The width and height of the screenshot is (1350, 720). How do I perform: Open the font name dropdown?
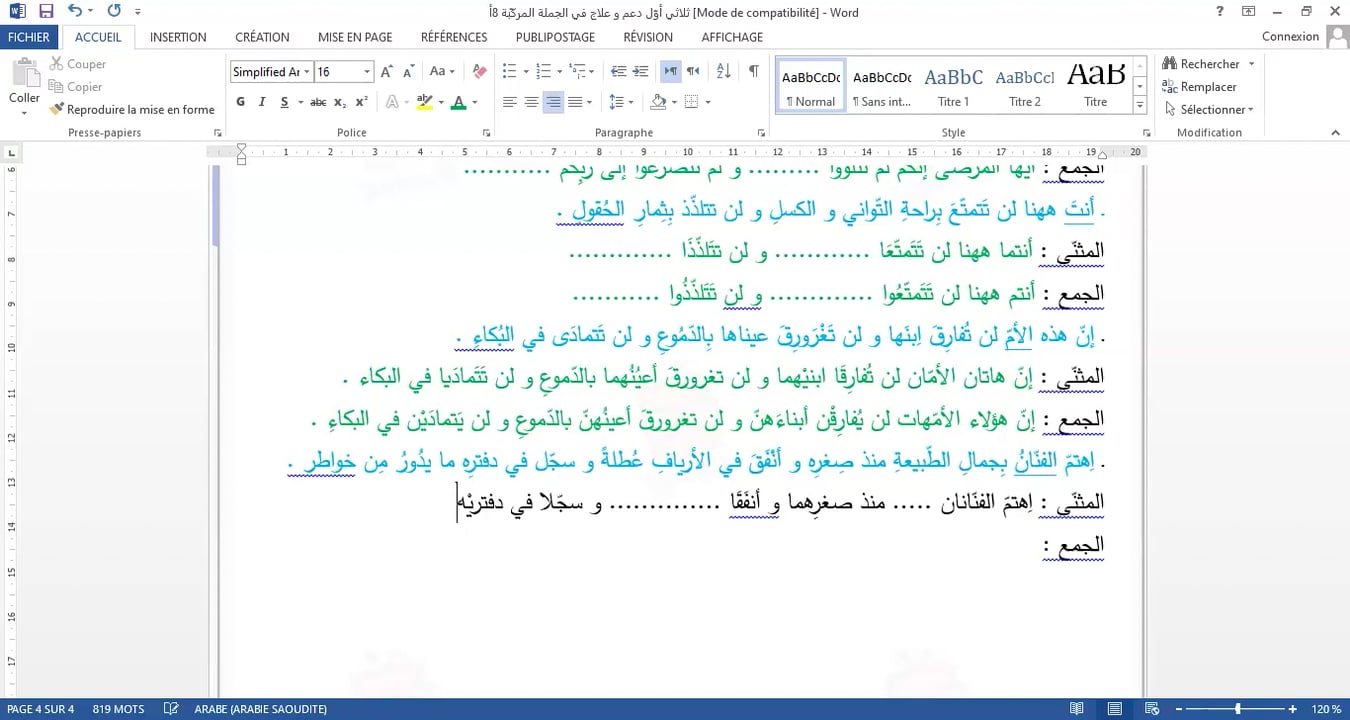[306, 72]
